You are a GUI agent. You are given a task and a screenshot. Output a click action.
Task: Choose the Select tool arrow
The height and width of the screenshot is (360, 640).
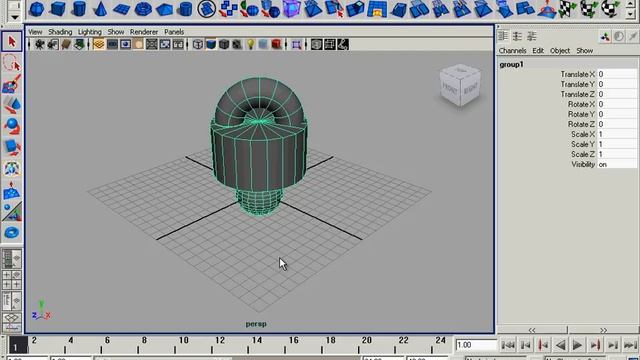pyautogui.click(x=11, y=42)
